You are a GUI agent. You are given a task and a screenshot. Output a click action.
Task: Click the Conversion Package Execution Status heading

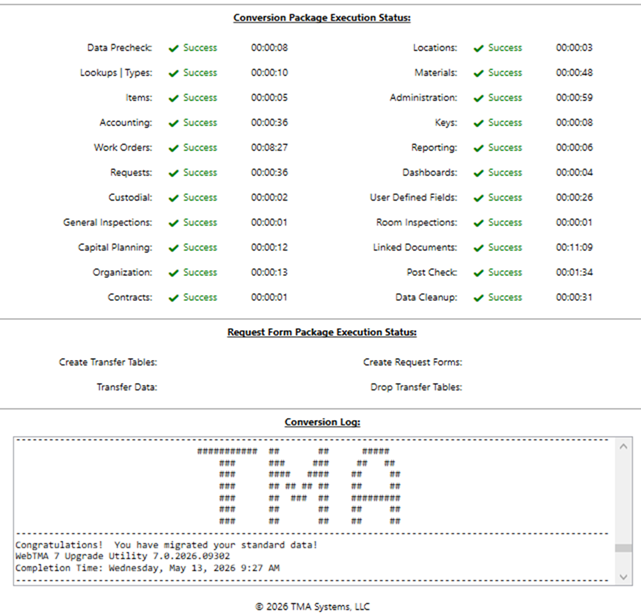[x=322, y=18]
